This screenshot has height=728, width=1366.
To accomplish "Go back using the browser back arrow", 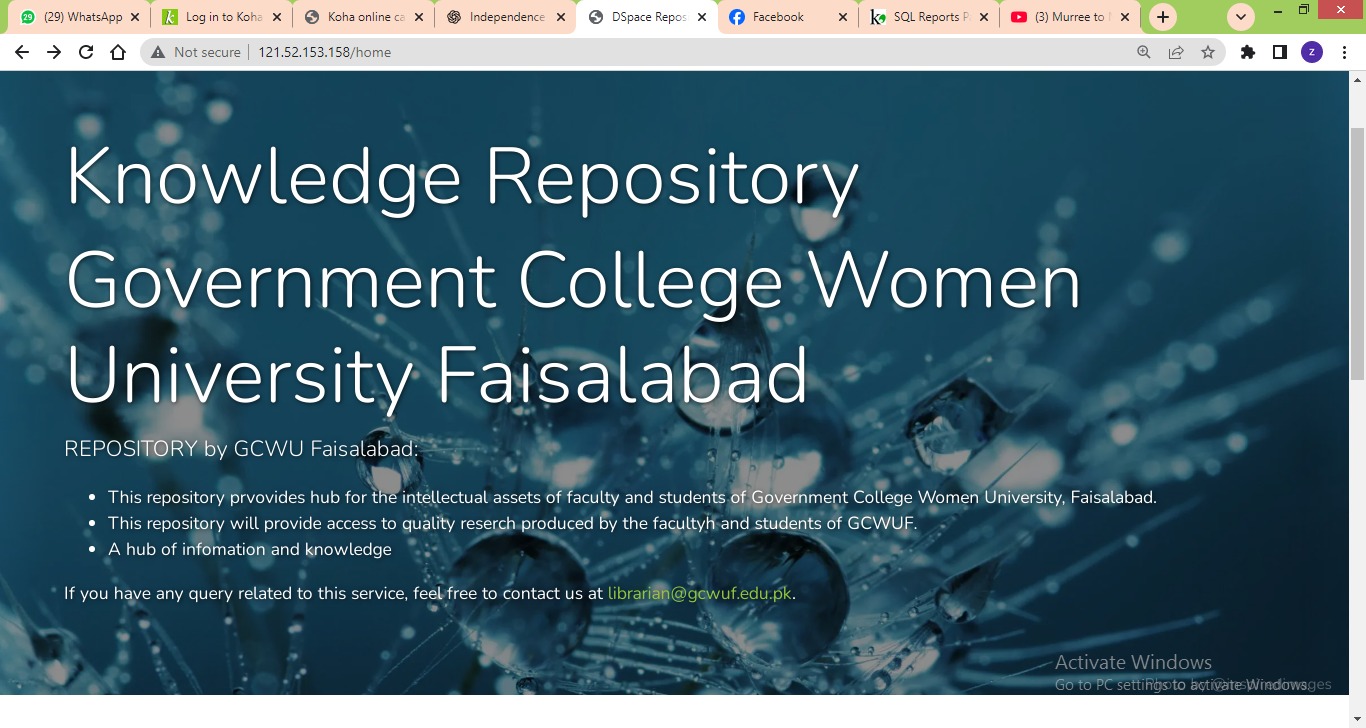I will point(22,52).
